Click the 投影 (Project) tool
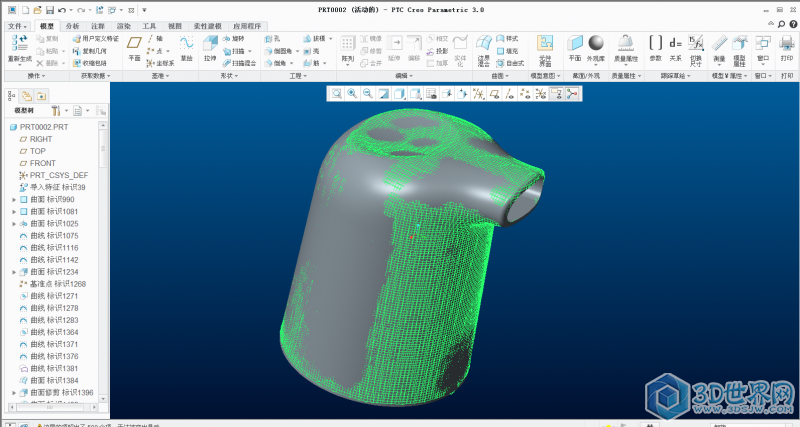Image resolution: width=800 pixels, height=427 pixels. click(437, 51)
